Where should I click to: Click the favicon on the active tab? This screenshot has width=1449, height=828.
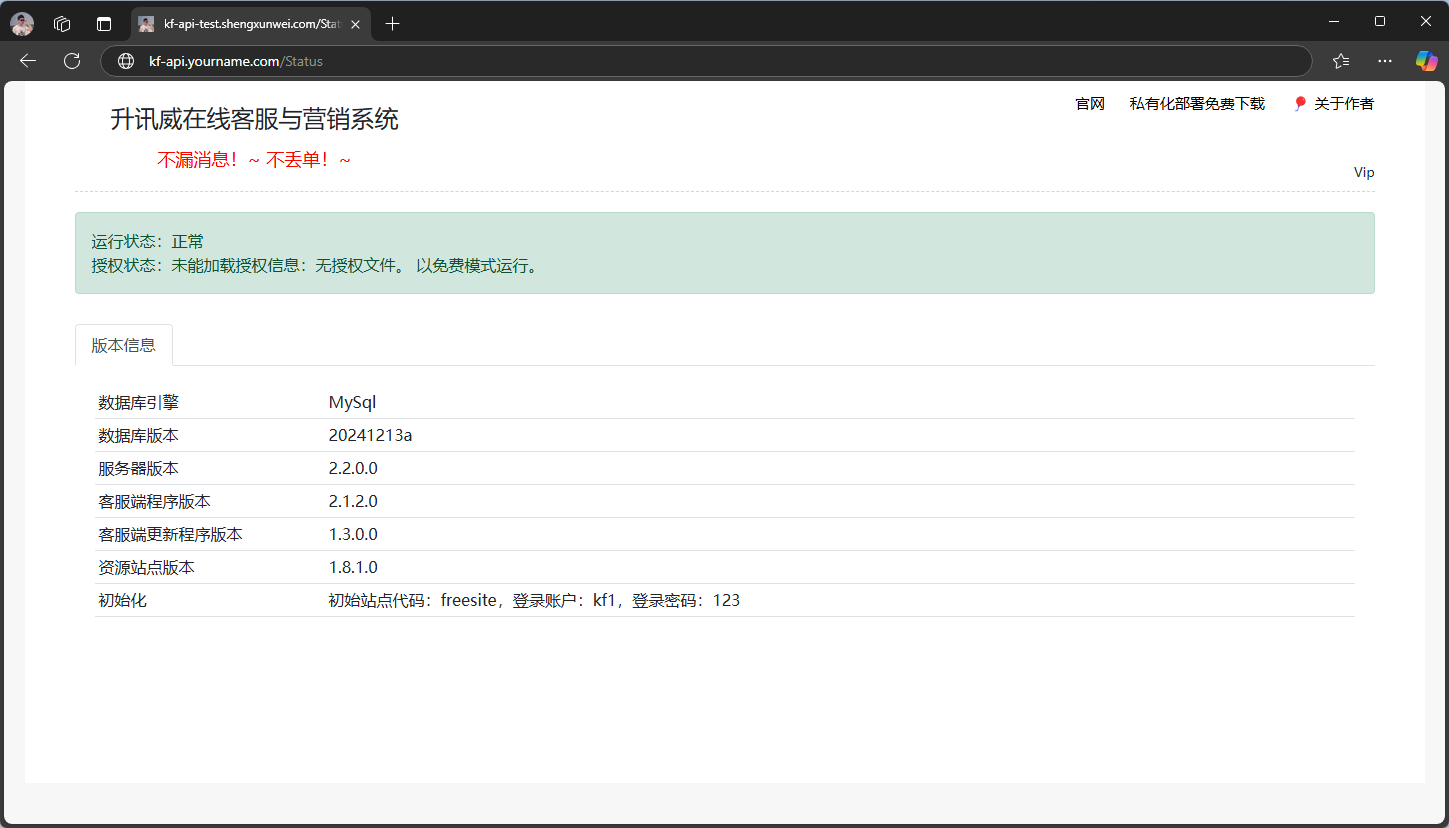tap(146, 23)
